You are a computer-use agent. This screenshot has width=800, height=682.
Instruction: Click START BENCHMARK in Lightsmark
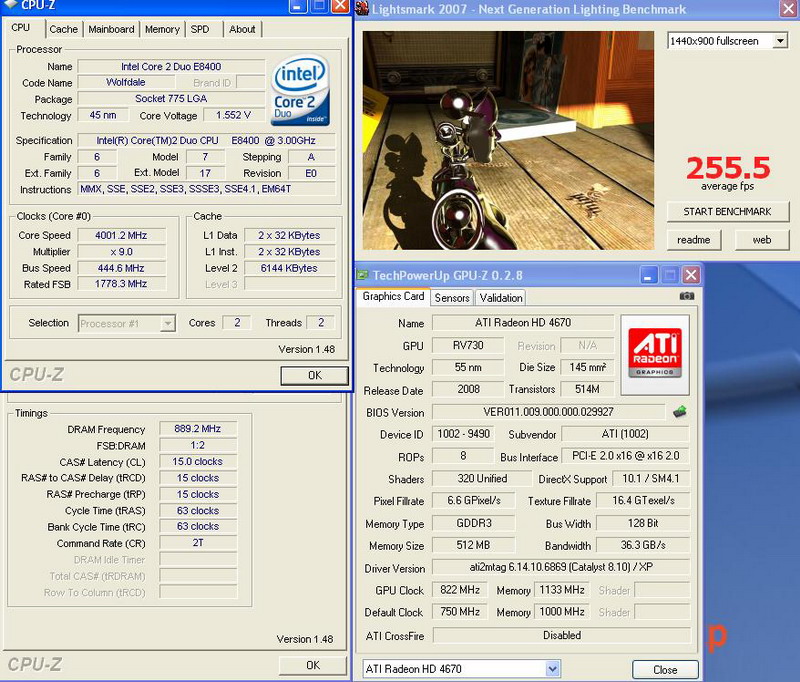click(x=728, y=211)
